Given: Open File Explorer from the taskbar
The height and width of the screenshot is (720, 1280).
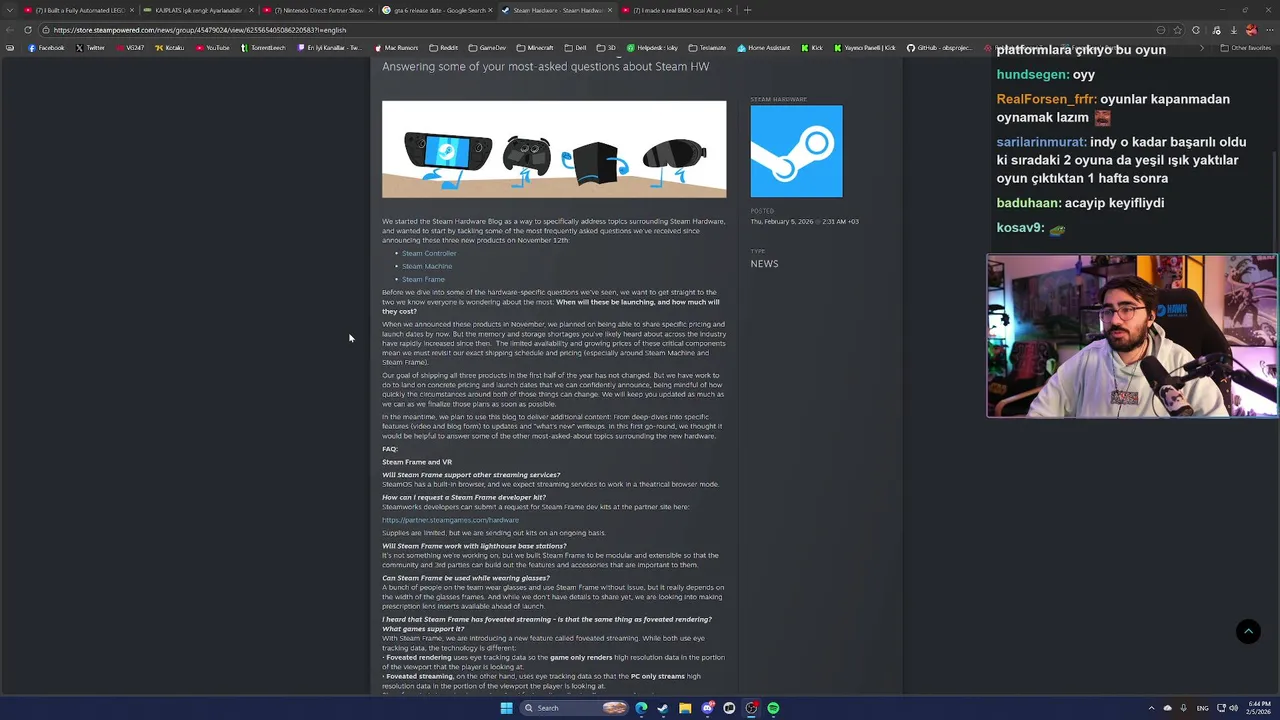Looking at the screenshot, I should [x=685, y=708].
